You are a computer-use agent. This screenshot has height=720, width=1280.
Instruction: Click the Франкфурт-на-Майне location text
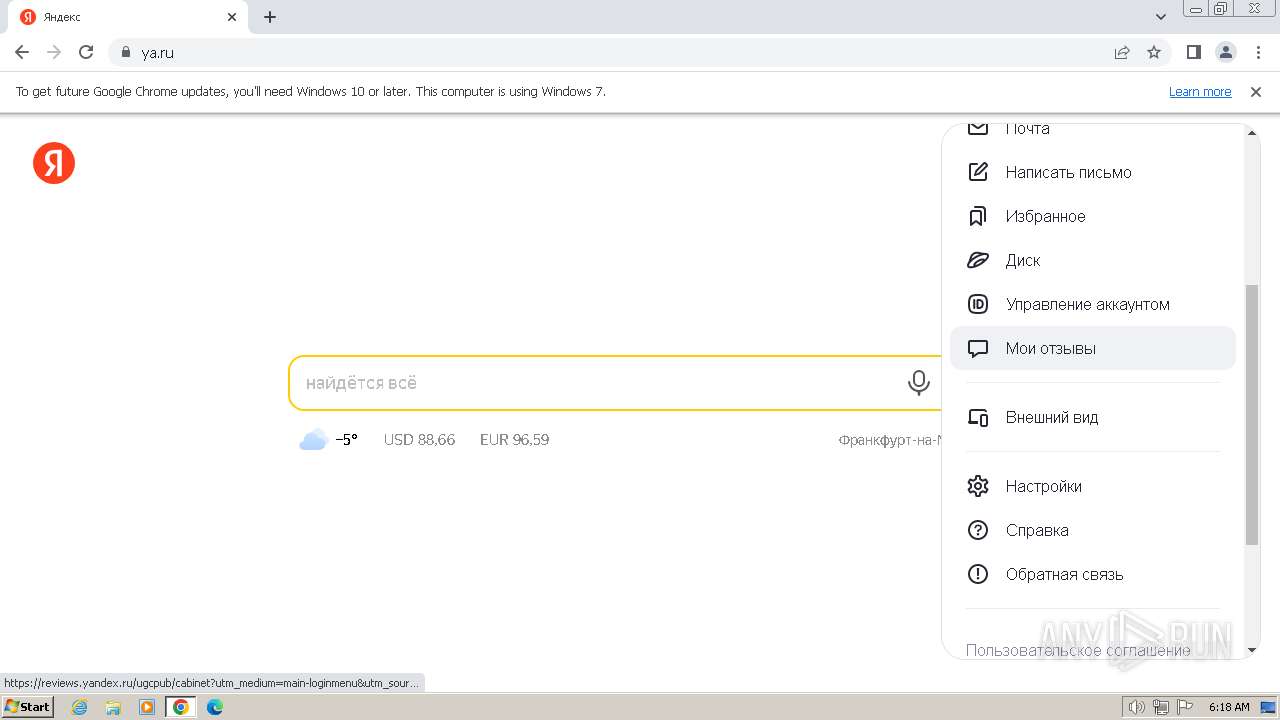pyautogui.click(x=890, y=440)
